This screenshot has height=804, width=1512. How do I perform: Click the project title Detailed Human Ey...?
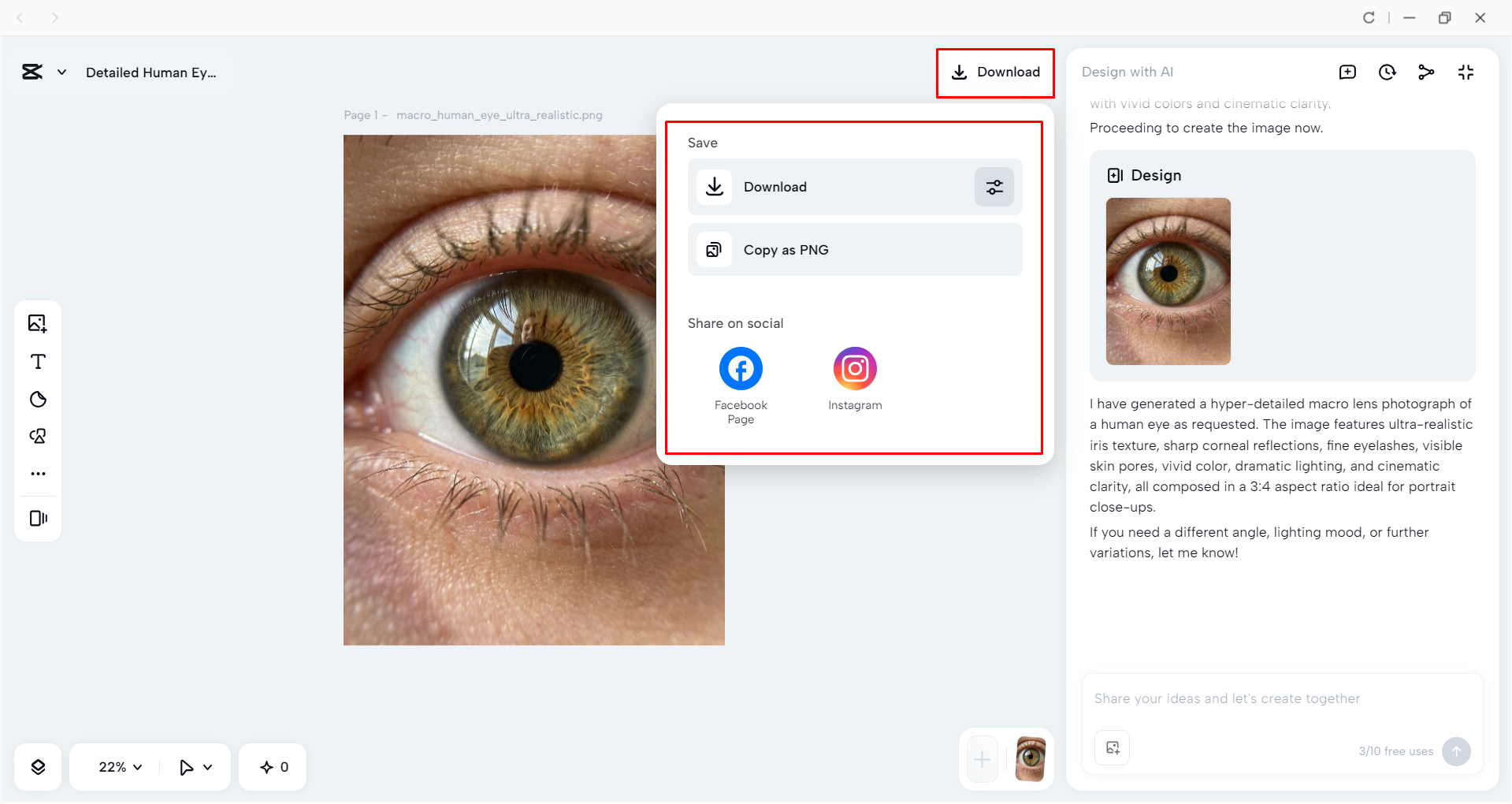pyautogui.click(x=151, y=73)
